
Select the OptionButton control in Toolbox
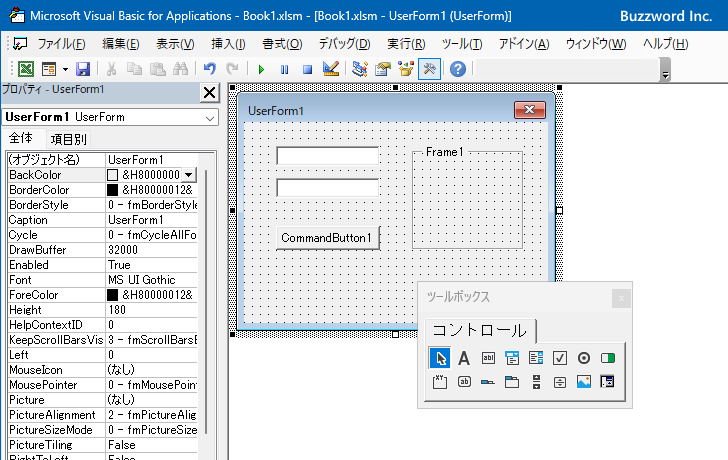coord(584,358)
